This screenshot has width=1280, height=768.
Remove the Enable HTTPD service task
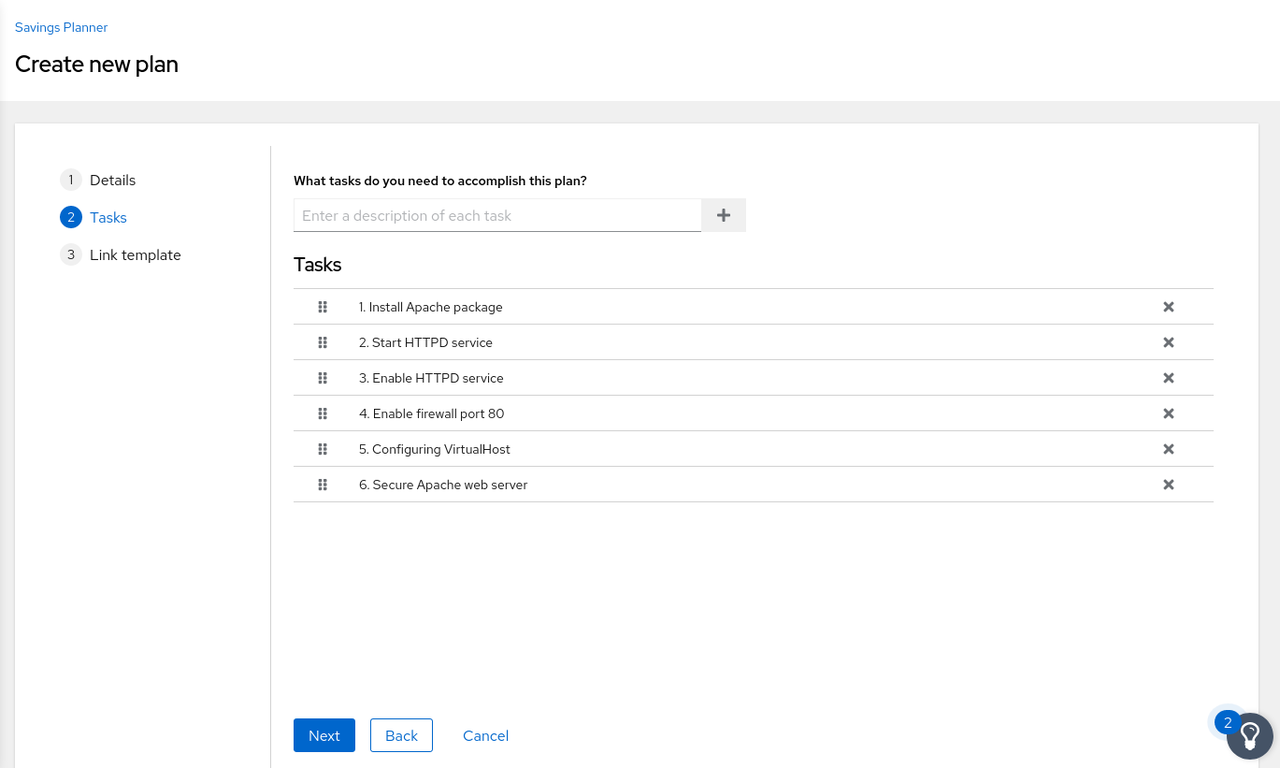coord(1168,378)
